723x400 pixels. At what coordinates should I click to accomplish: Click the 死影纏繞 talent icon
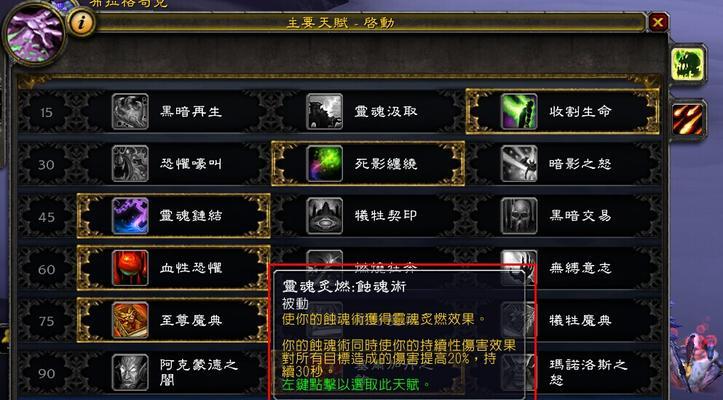pyautogui.click(x=325, y=164)
